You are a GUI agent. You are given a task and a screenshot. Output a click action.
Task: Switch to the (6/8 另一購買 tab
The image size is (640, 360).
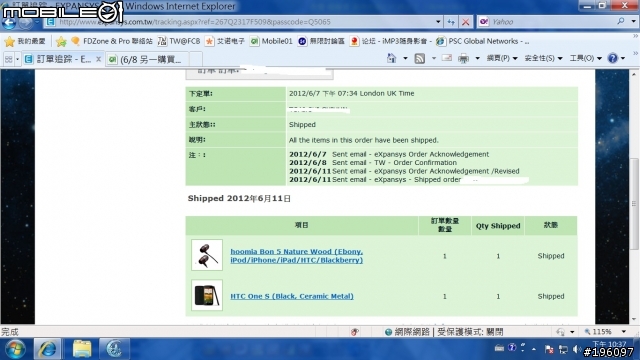click(x=147, y=60)
